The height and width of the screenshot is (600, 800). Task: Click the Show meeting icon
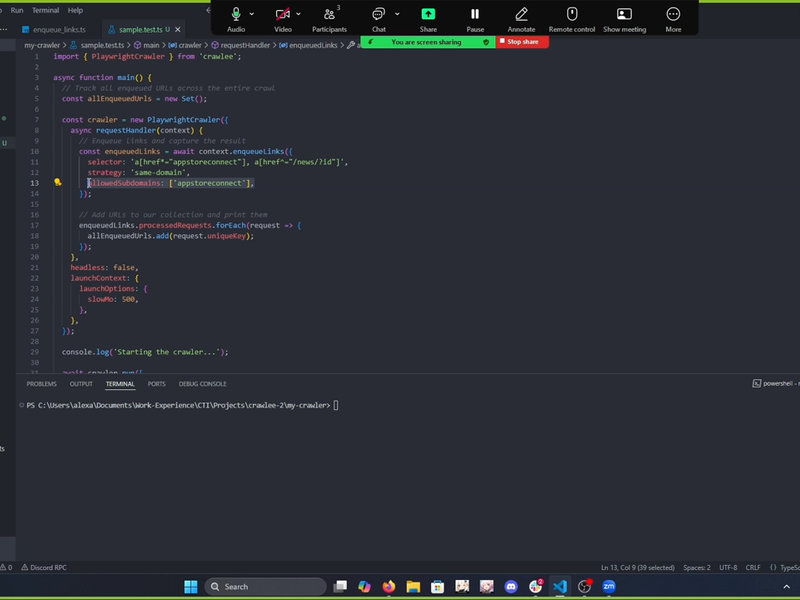pos(624,15)
